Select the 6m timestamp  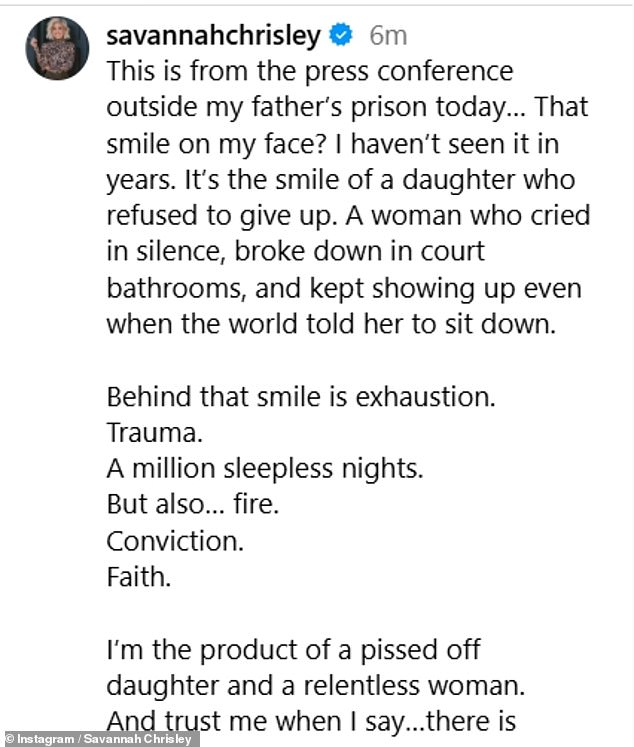click(x=388, y=36)
